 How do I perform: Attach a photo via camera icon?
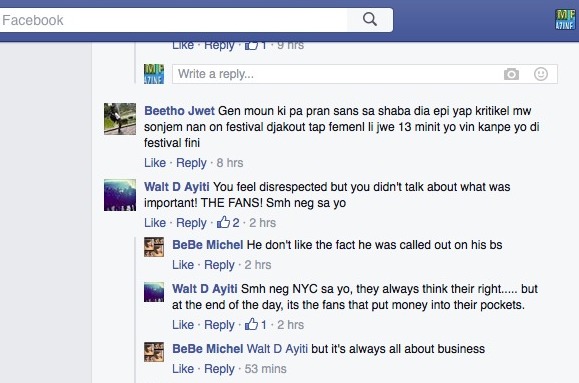(511, 74)
